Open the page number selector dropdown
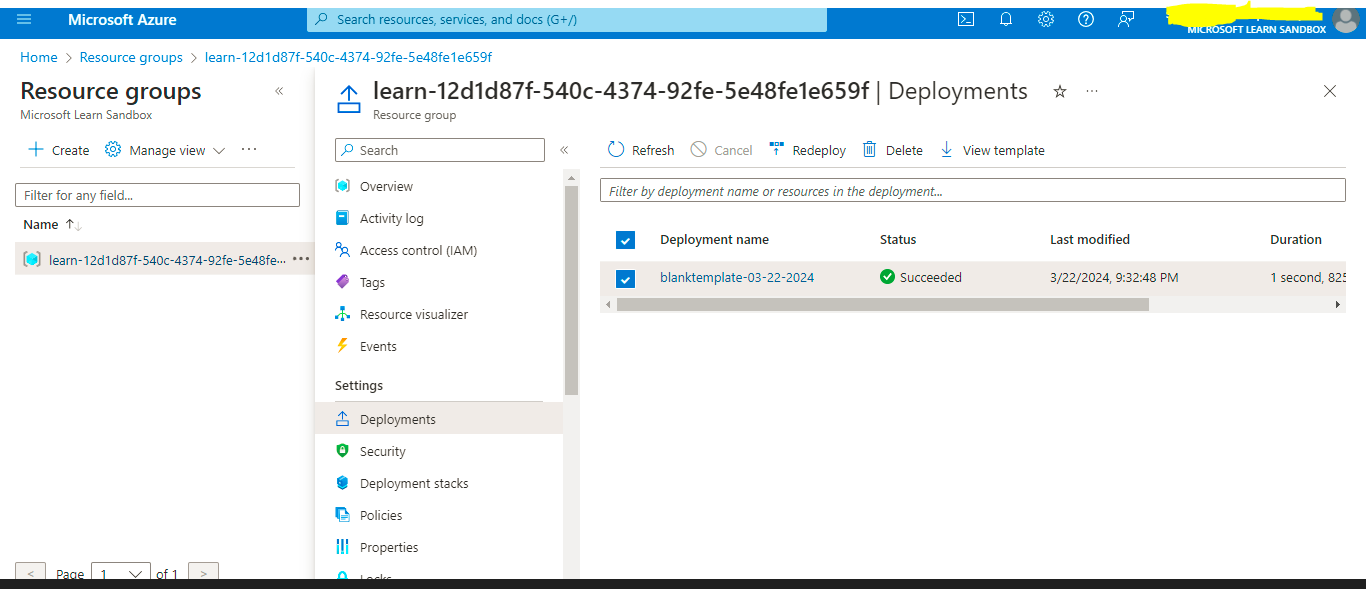This screenshot has height=589, width=1366. (x=120, y=573)
